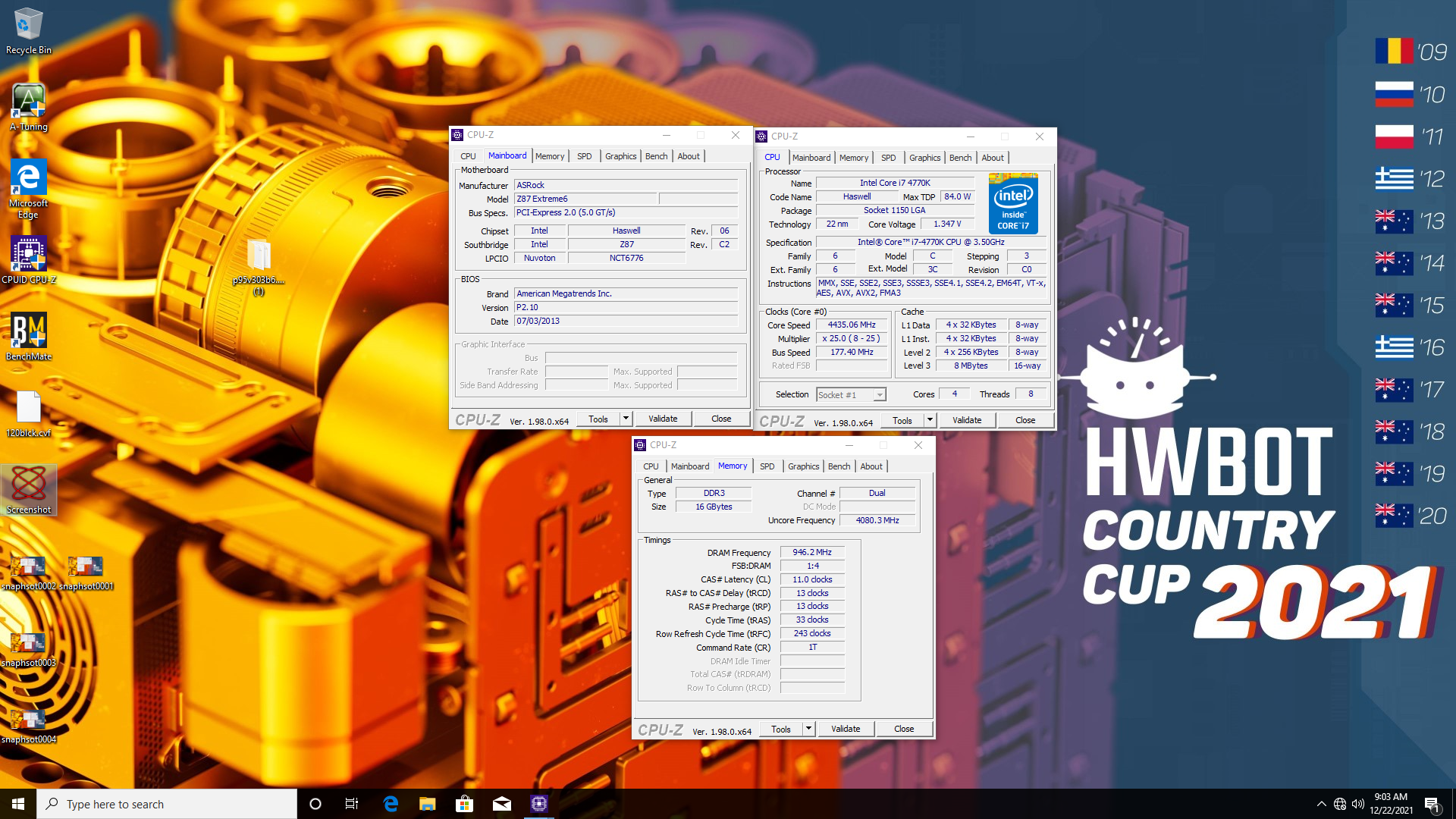
Task: Click the 1.347 V core voltage value
Action: 947,224
